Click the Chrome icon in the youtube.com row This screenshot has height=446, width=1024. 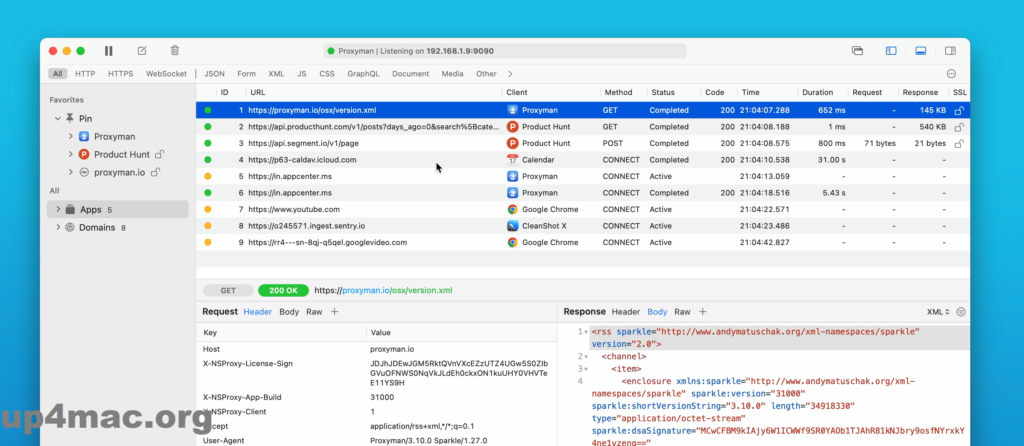click(512, 209)
